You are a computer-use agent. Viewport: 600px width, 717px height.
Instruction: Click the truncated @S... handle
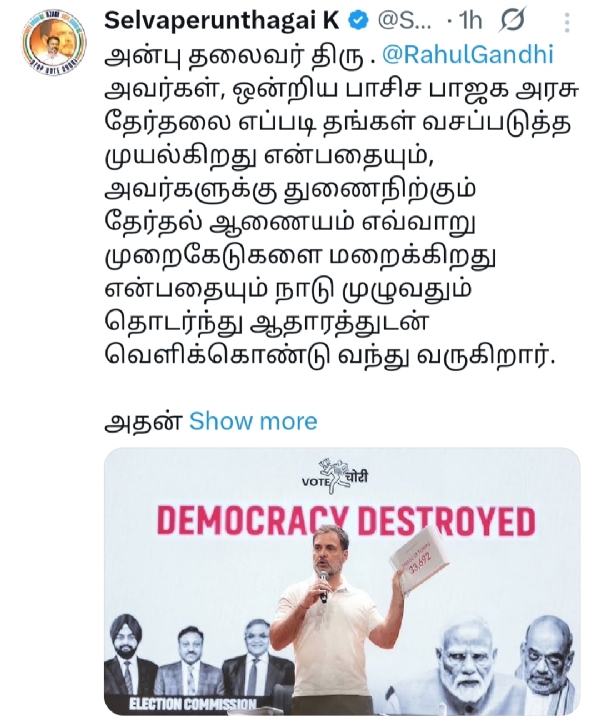point(404,21)
